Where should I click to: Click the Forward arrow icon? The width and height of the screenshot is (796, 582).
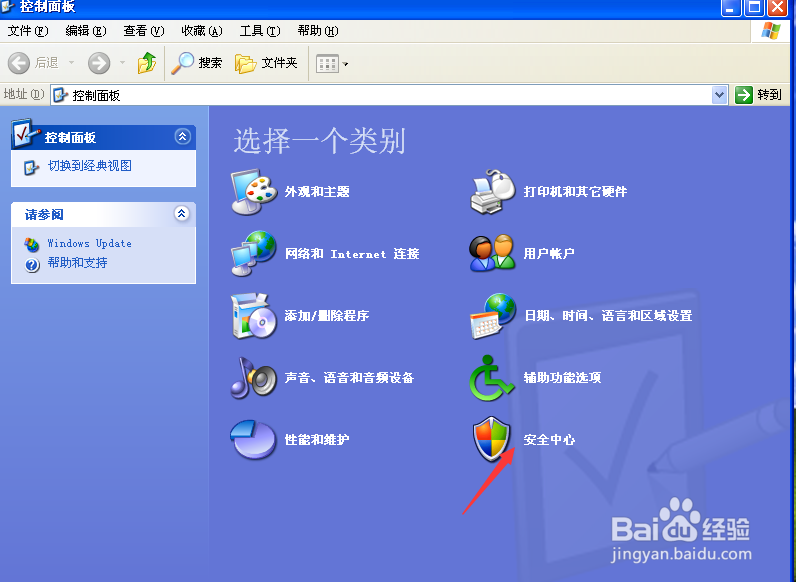99,63
